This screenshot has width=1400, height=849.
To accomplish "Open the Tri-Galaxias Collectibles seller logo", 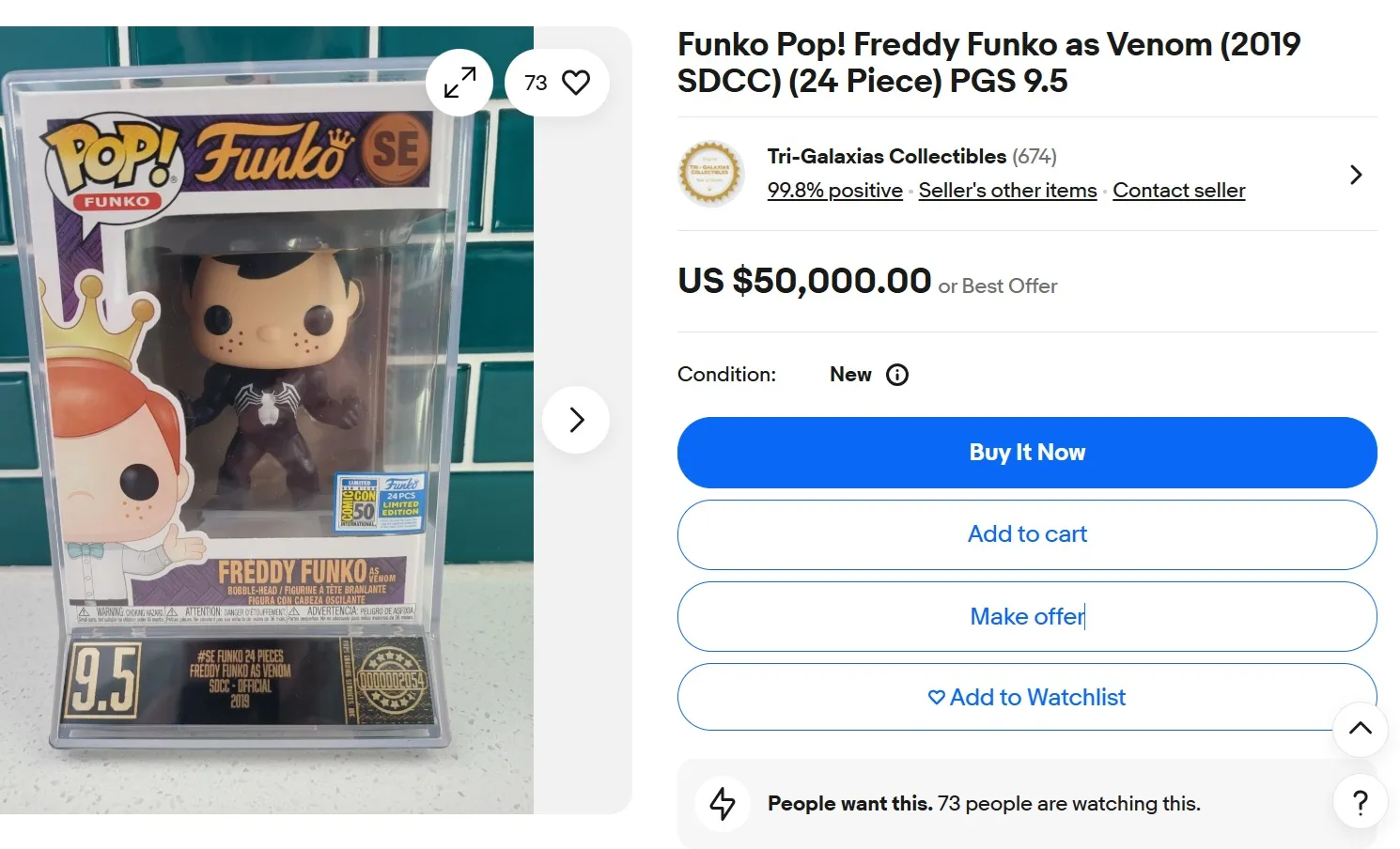I will (710, 174).
